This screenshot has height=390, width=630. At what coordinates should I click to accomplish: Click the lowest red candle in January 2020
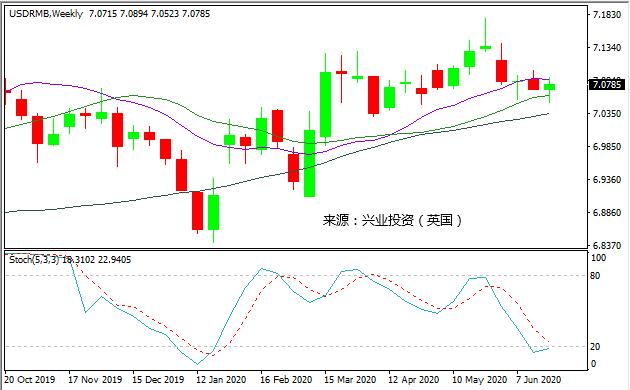click(x=197, y=210)
